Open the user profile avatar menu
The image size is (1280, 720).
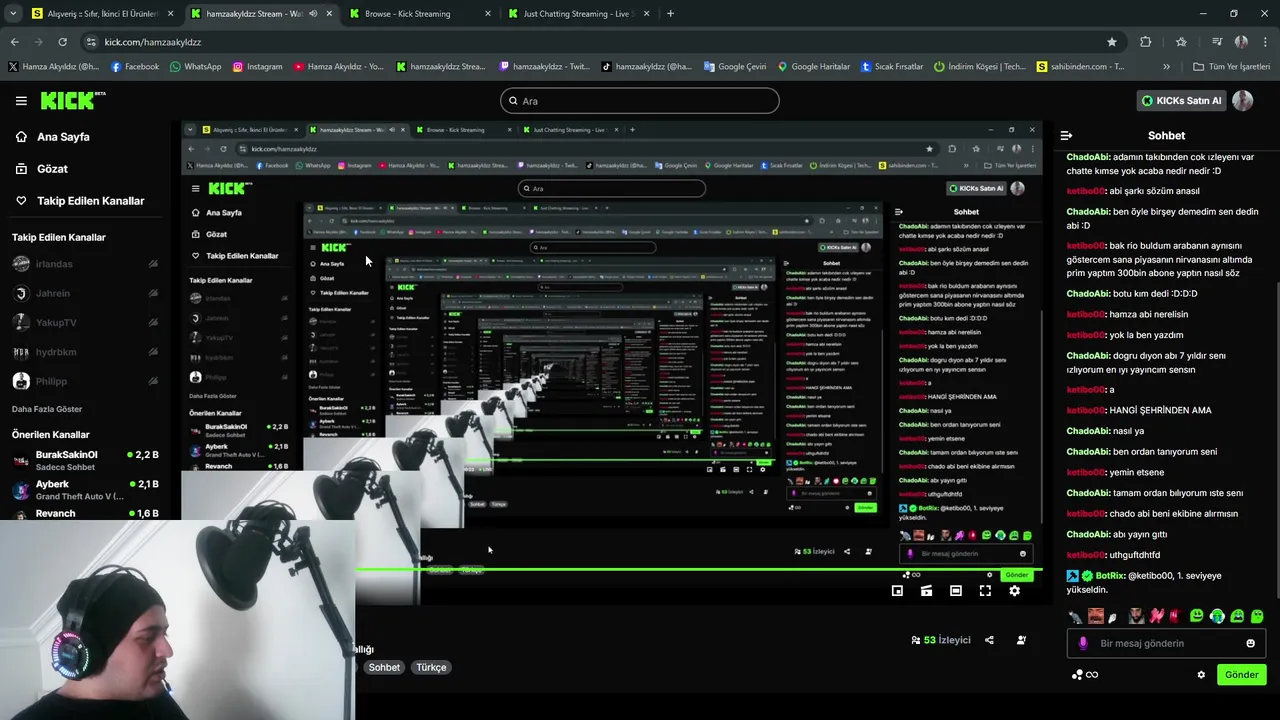pyautogui.click(x=1242, y=100)
